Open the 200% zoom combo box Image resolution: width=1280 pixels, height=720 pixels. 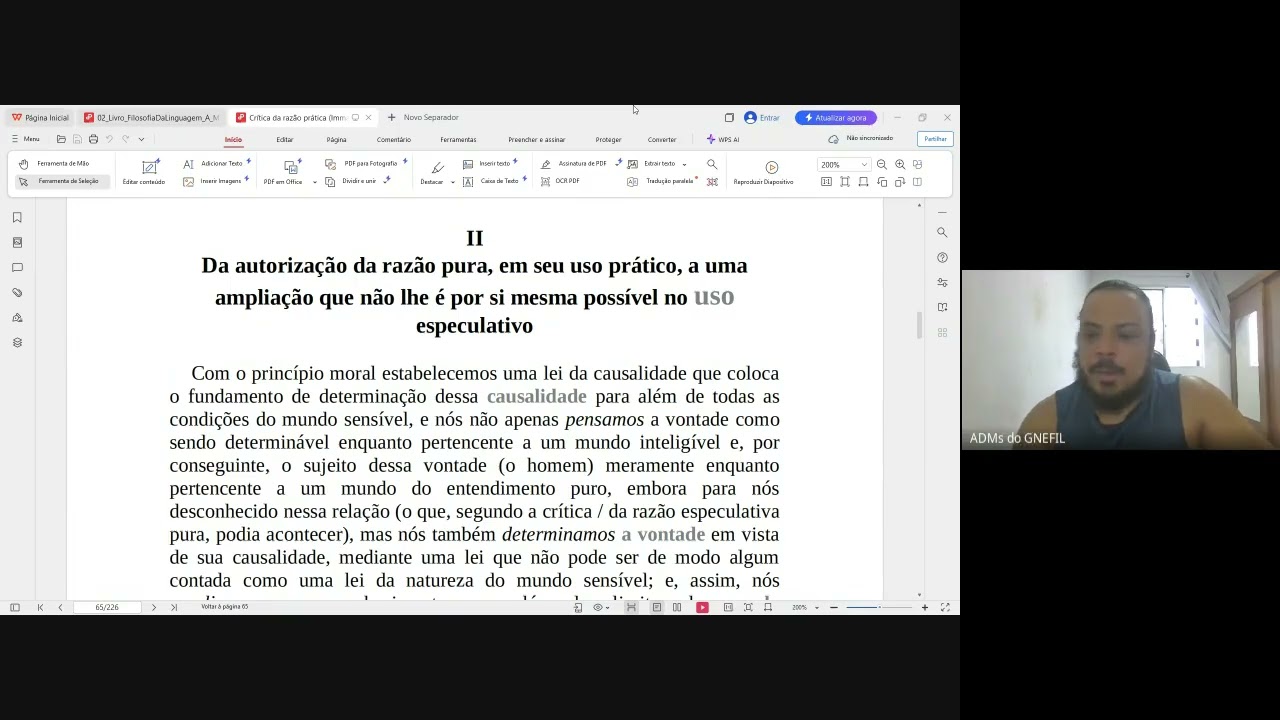[843, 164]
